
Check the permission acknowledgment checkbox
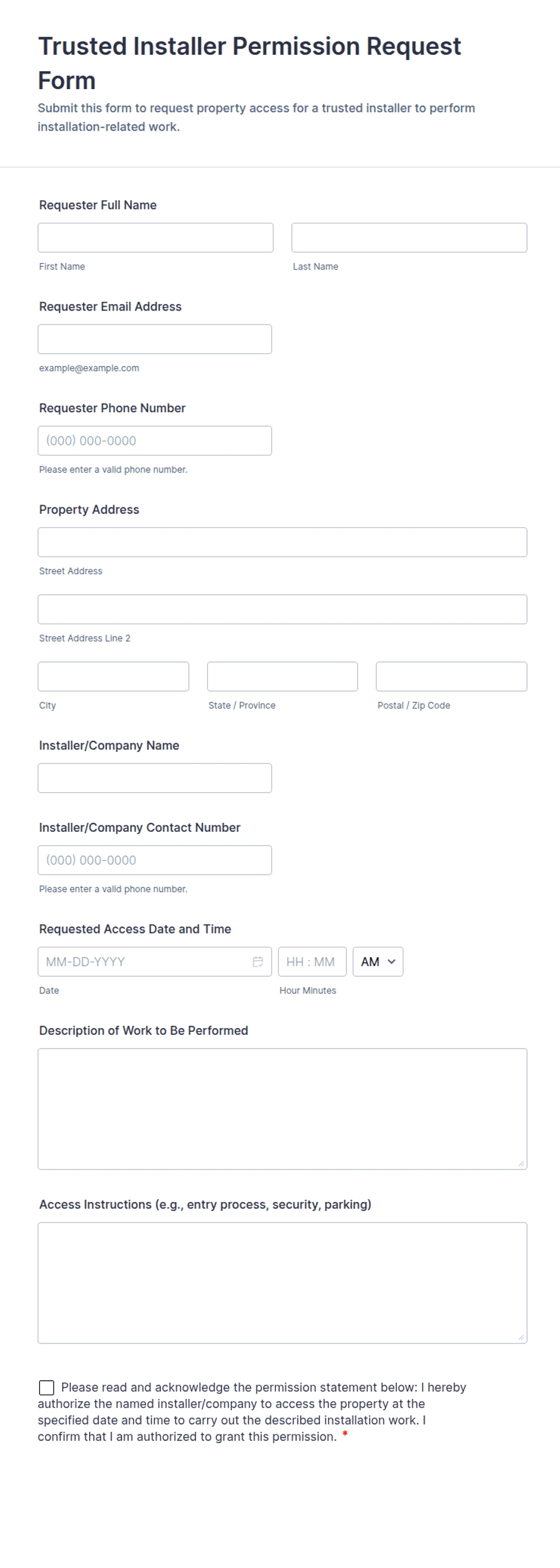(x=47, y=1389)
